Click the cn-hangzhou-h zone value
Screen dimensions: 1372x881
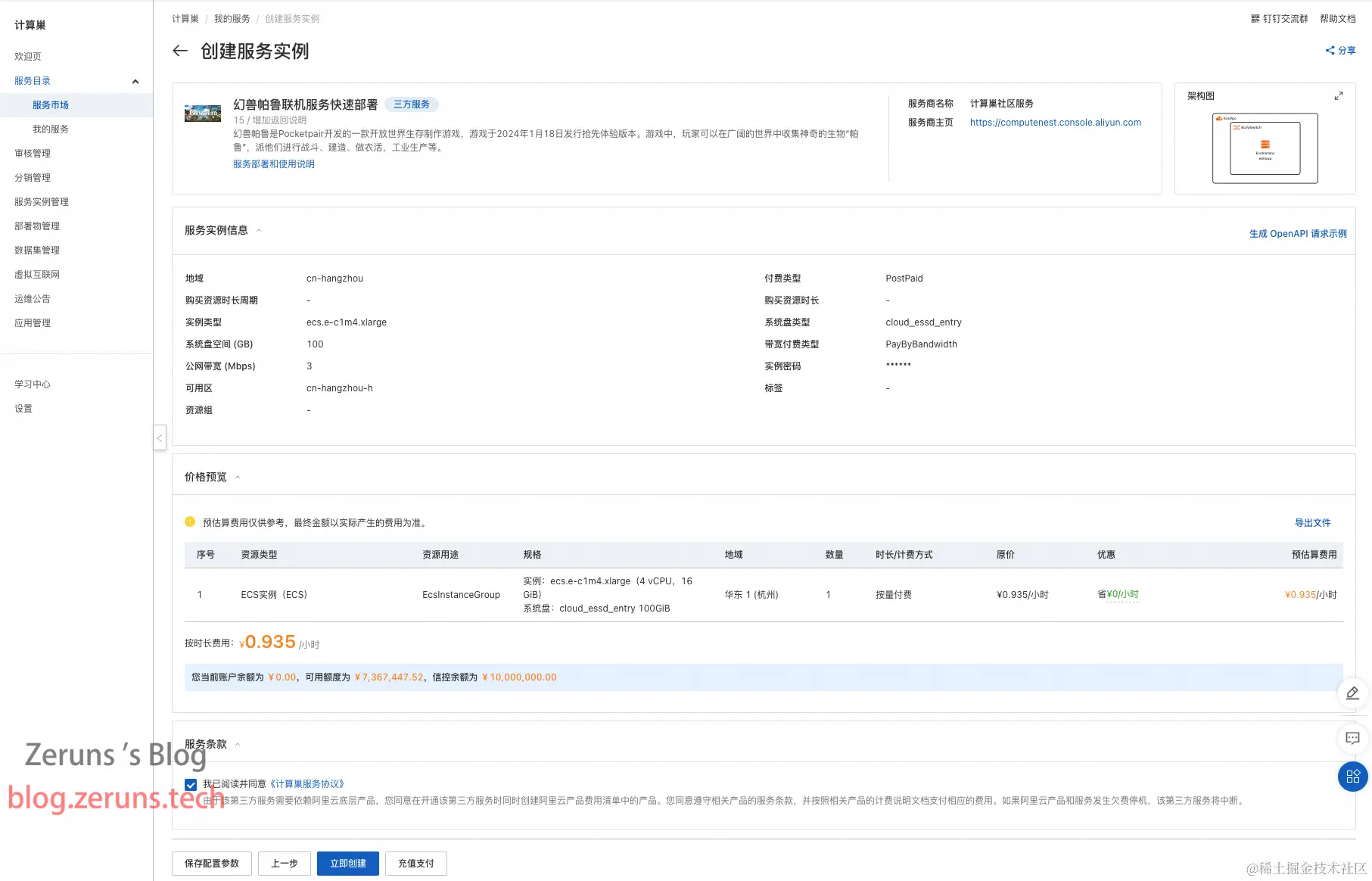(340, 388)
